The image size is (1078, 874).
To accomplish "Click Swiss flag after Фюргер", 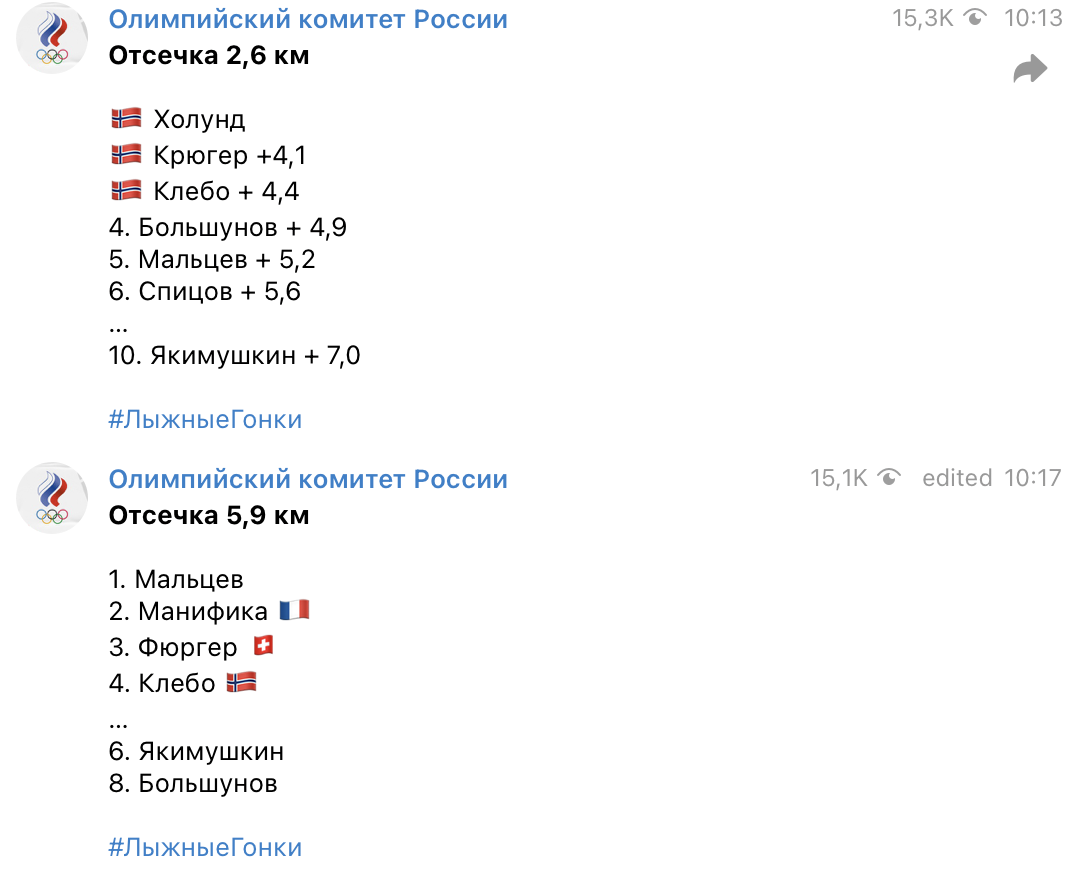I will pyautogui.click(x=263, y=646).
